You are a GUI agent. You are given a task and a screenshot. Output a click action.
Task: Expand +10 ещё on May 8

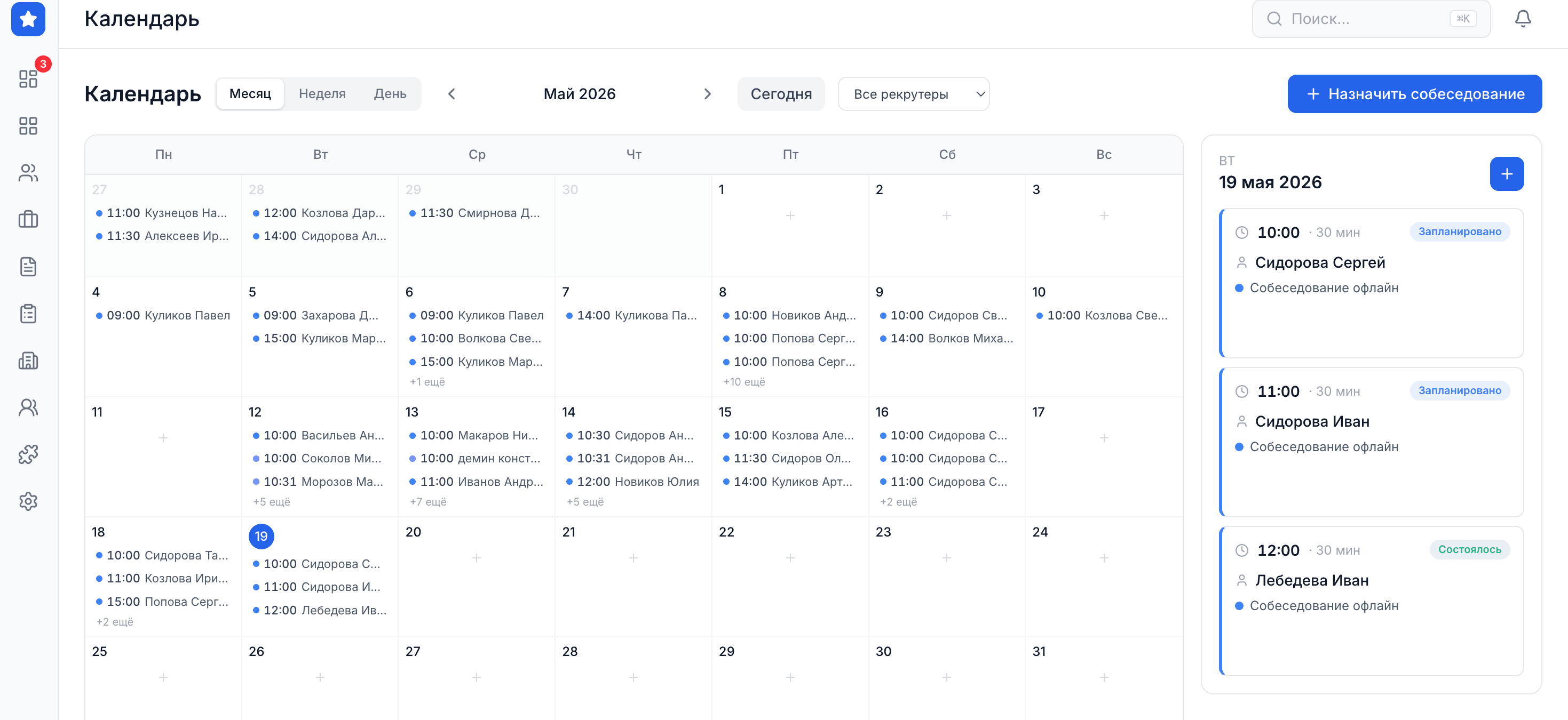tap(744, 382)
